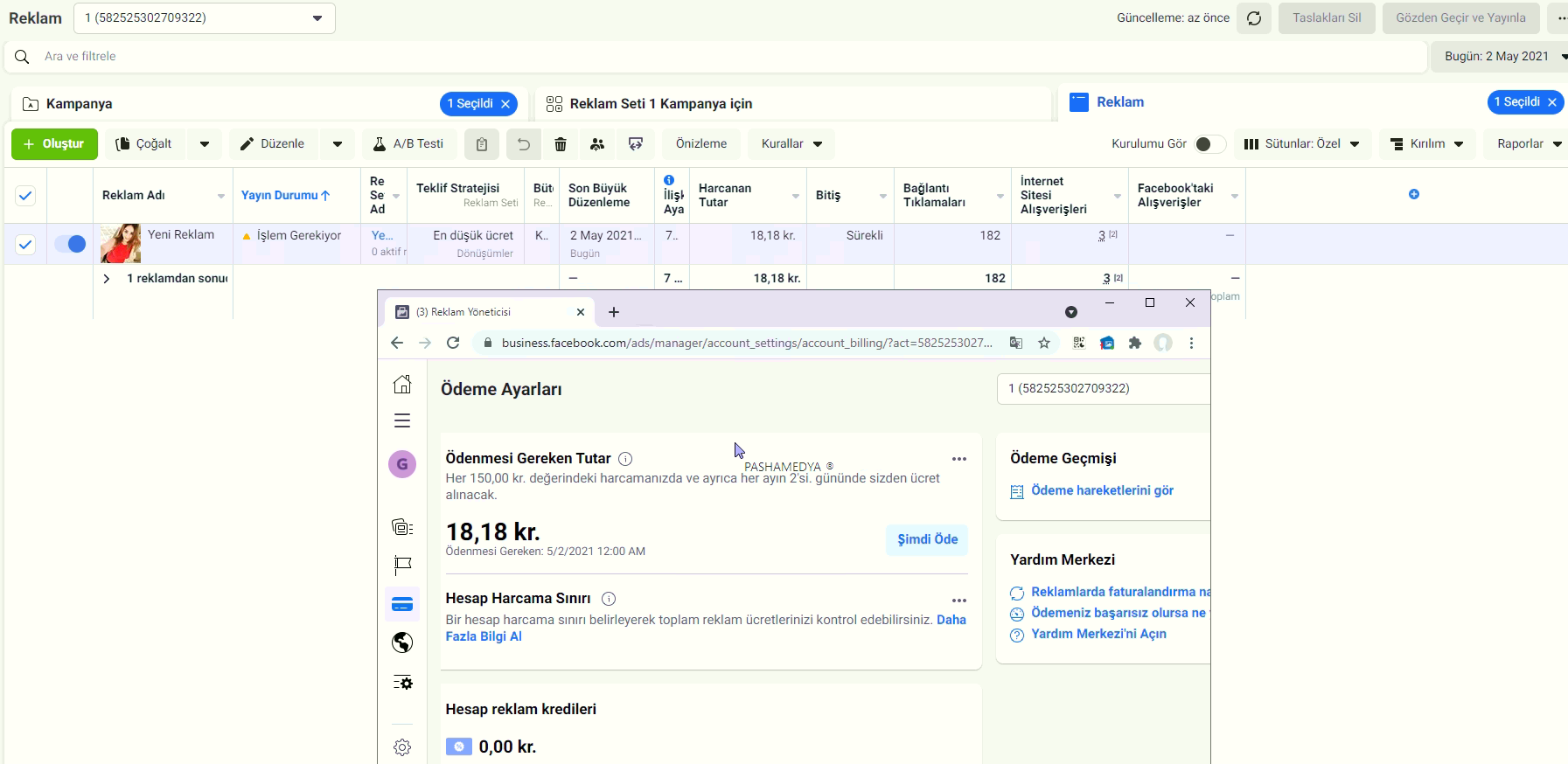Click the audience people icon in toolbar

click(x=597, y=144)
